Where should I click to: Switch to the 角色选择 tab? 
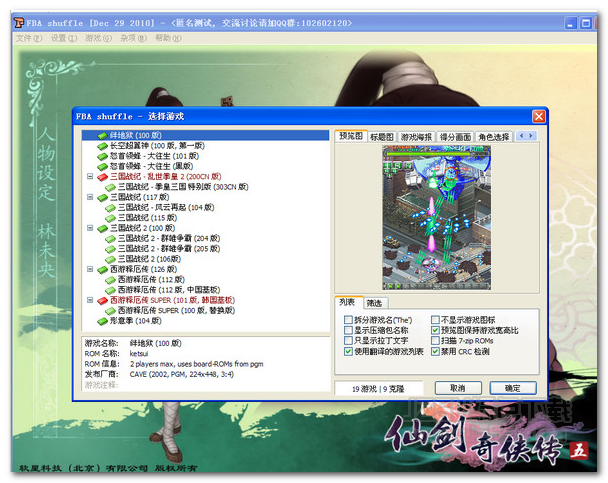tap(494, 137)
